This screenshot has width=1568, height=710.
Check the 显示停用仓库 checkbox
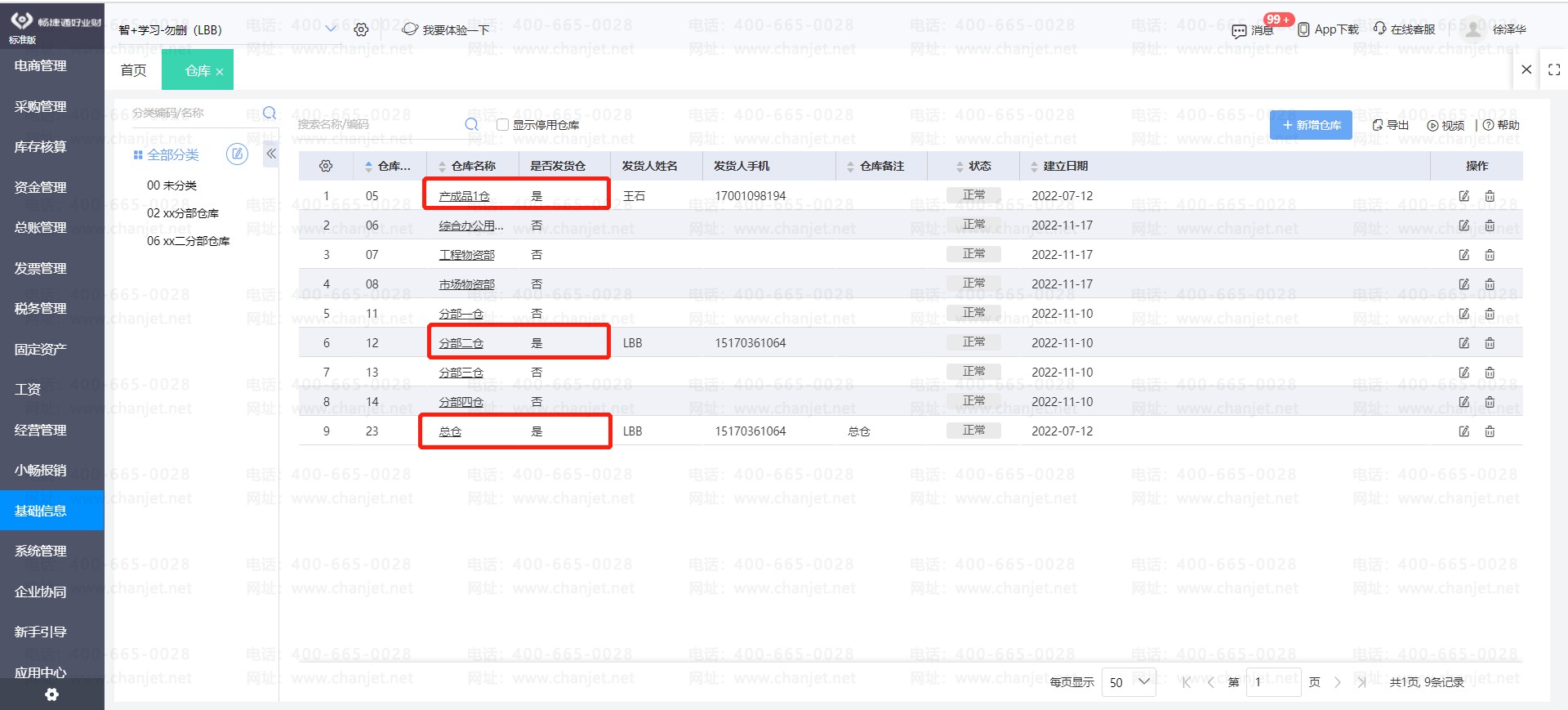503,125
